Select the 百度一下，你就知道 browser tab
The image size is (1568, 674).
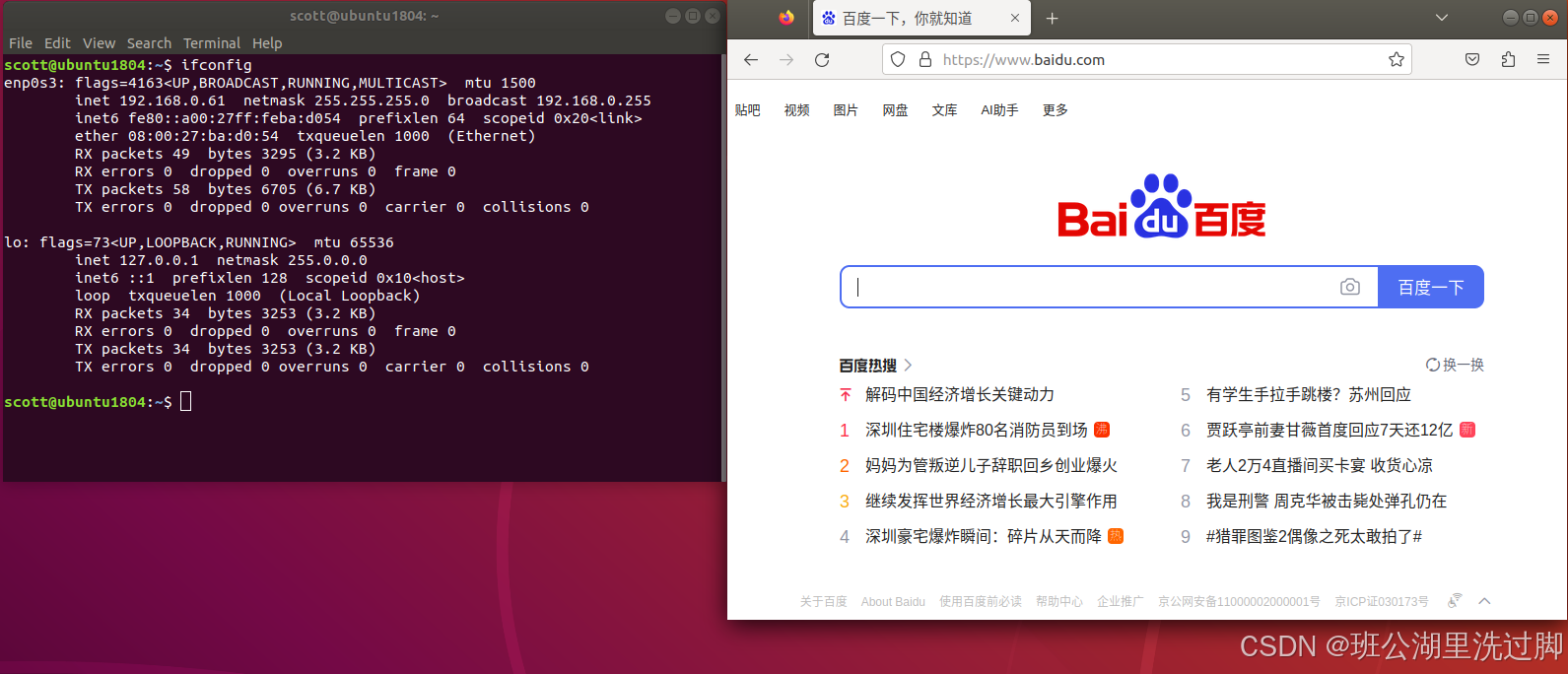pyautogui.click(x=921, y=19)
